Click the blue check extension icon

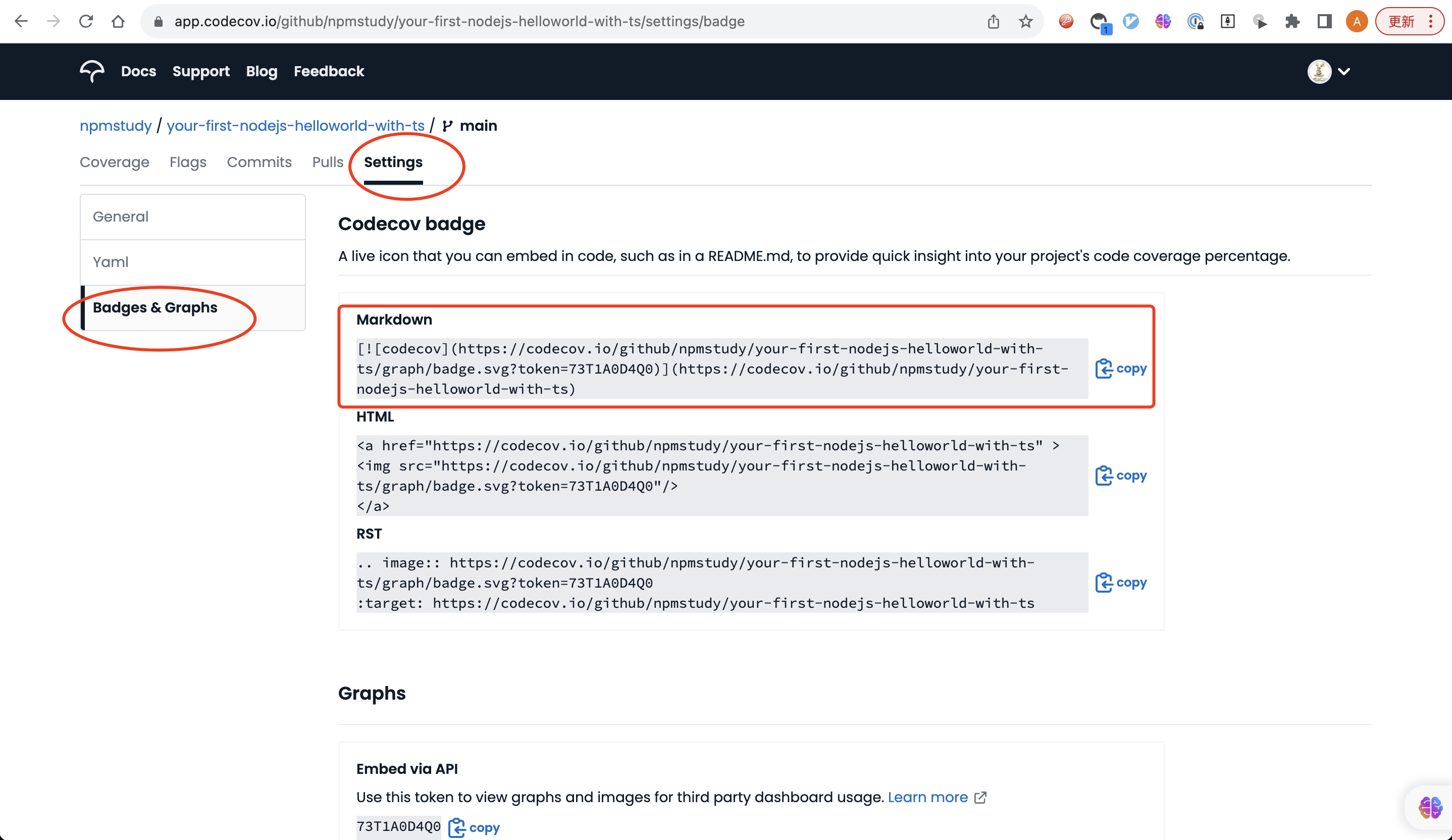(x=1130, y=21)
